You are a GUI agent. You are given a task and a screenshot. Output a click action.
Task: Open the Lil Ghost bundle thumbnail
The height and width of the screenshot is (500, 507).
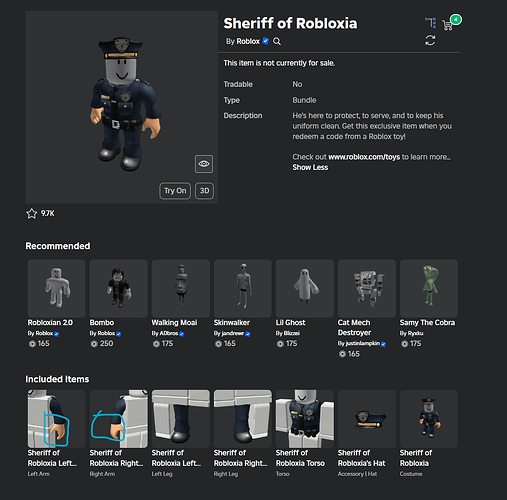pyautogui.click(x=305, y=288)
